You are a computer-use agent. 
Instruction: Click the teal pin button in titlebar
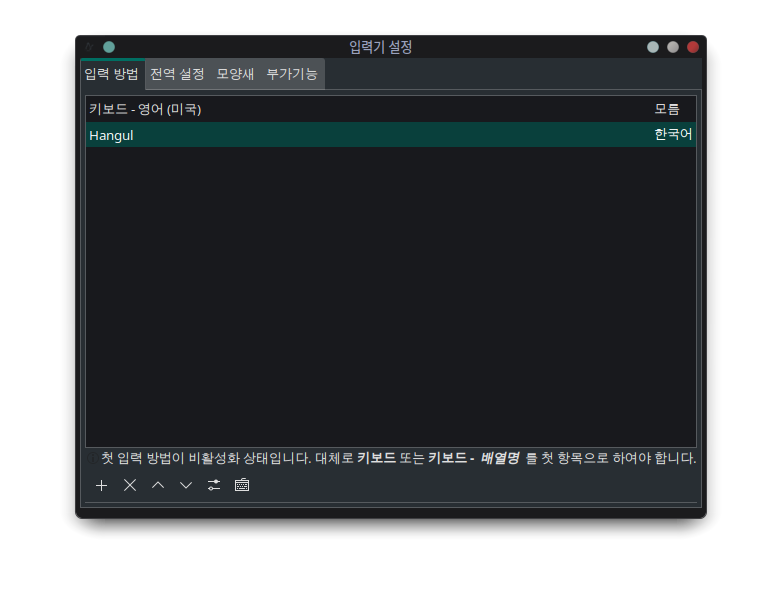click(x=109, y=47)
